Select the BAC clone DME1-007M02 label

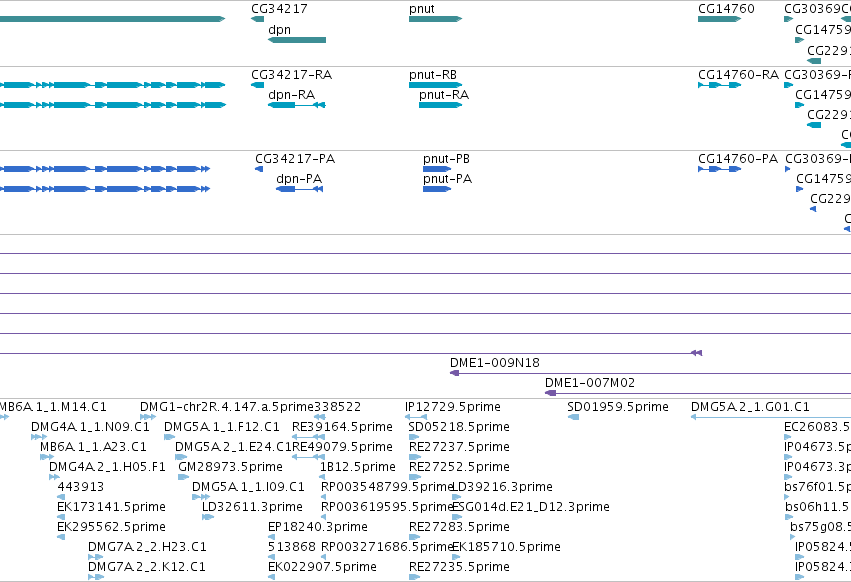pyautogui.click(x=590, y=382)
